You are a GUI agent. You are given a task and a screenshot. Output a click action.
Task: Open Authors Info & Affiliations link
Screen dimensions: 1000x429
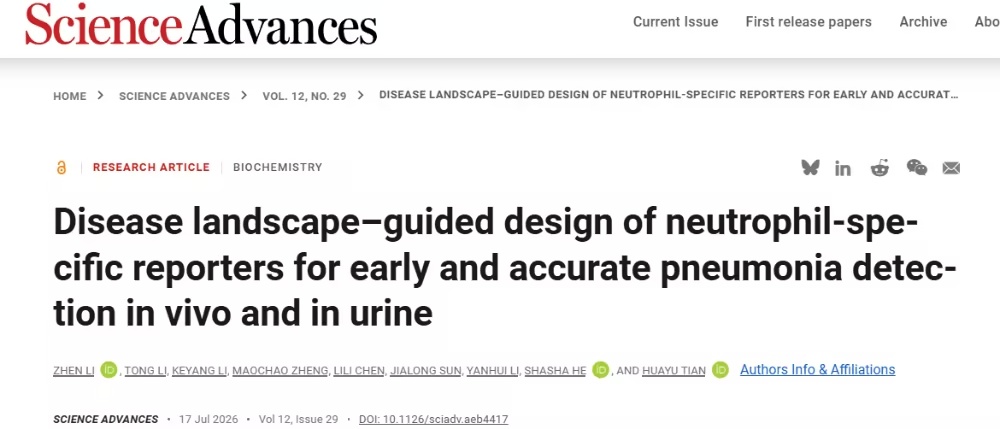pos(818,370)
